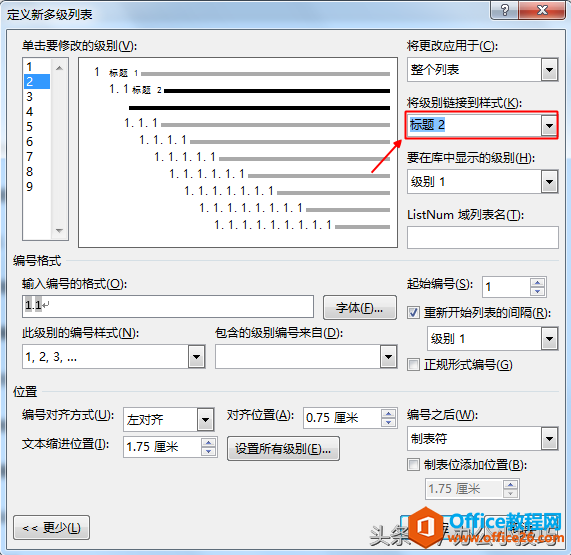Increase text indent position with up arrow
Viewport: 571px width, 555px height.
pyautogui.click(x=208, y=443)
